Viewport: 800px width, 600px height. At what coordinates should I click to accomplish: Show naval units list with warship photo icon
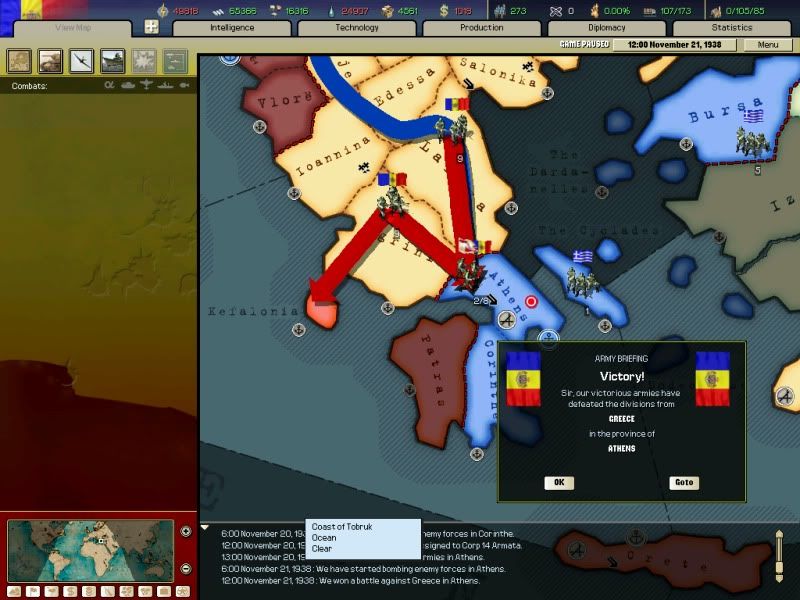113,61
